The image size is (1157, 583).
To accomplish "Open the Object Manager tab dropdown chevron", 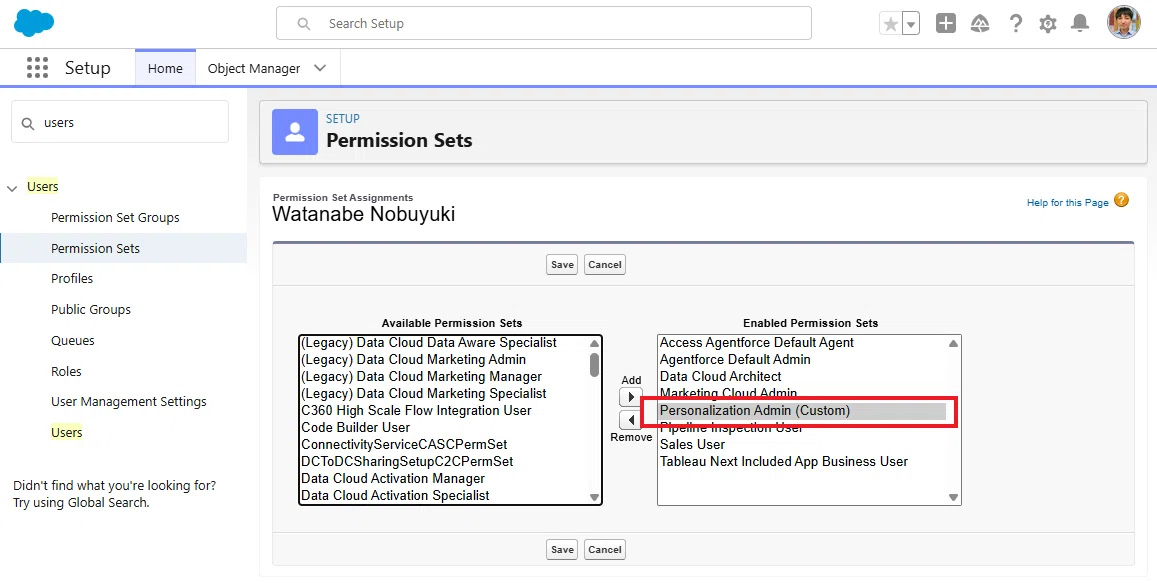I will point(320,68).
